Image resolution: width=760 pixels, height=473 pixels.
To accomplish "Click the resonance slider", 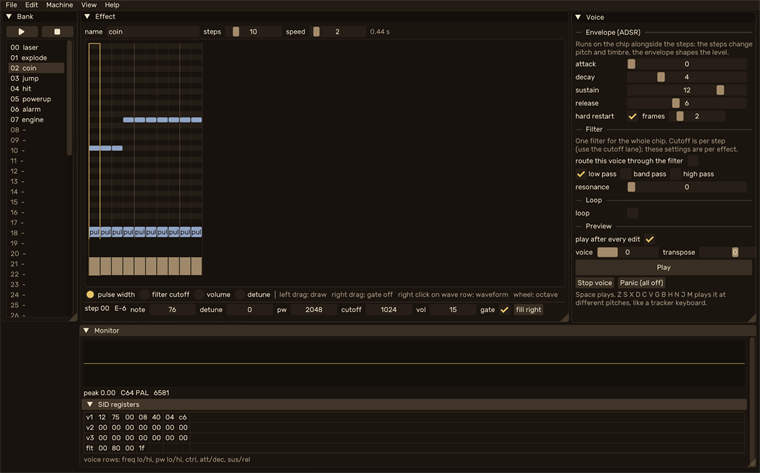I will point(686,187).
